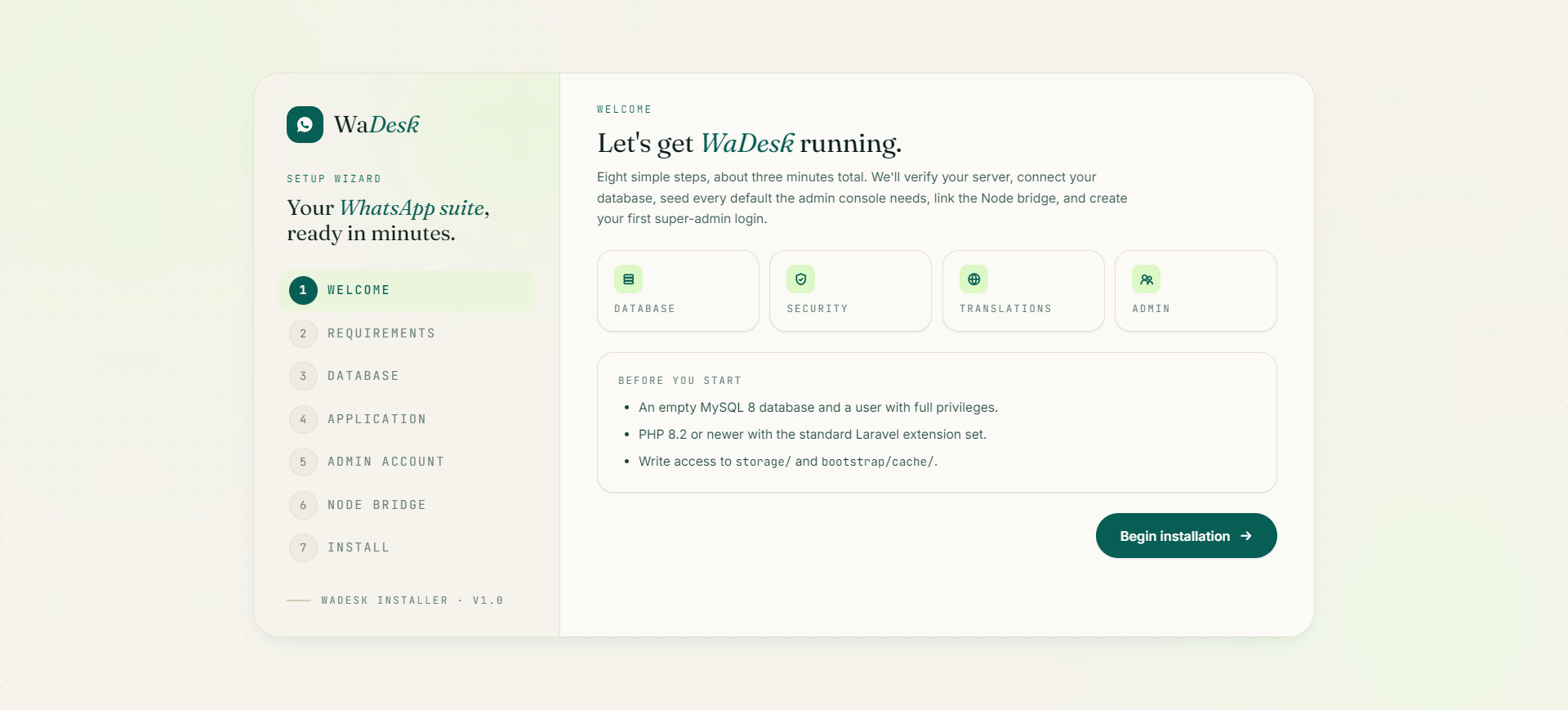Select the Welcome step label
The width and height of the screenshot is (1568, 710).
[359, 290]
